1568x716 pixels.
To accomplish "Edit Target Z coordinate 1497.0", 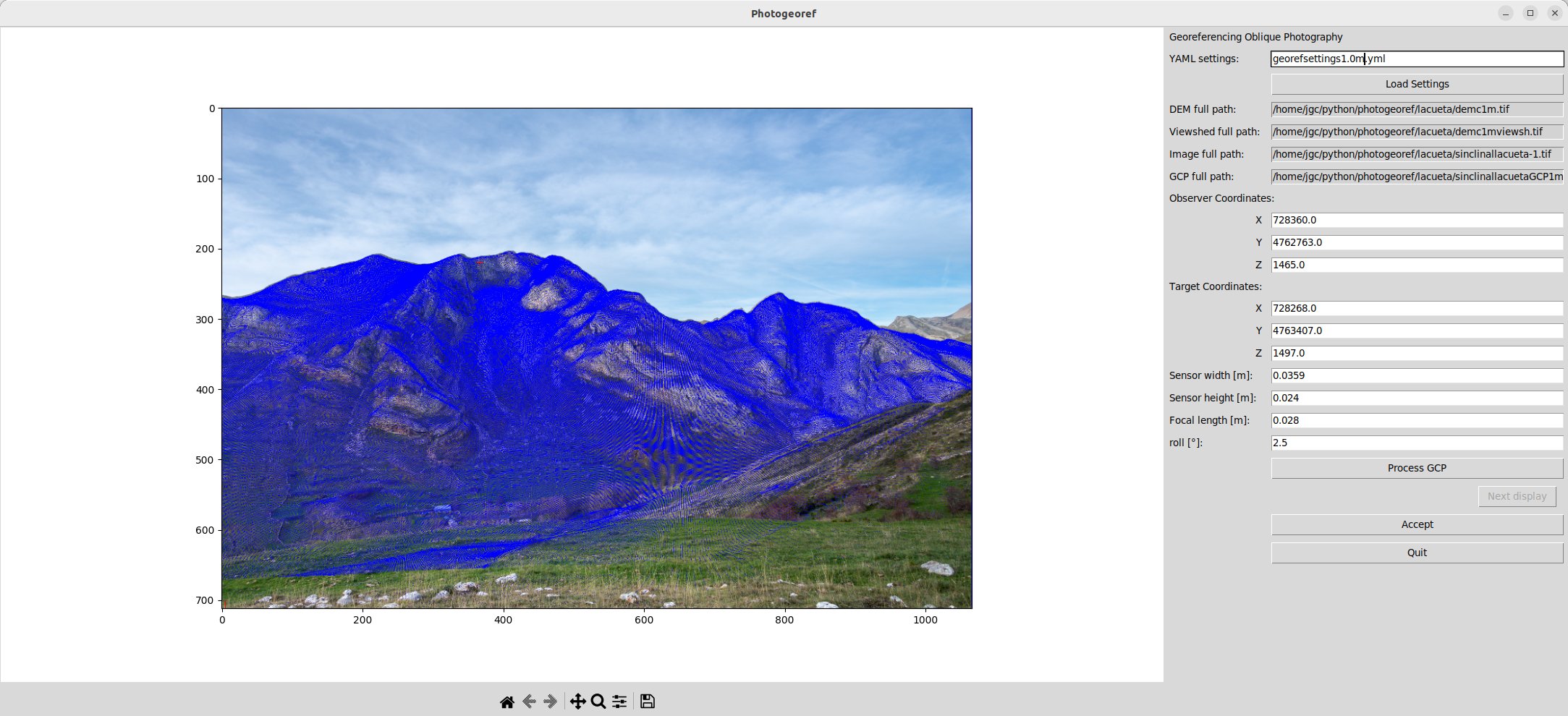I will tap(1417, 353).
